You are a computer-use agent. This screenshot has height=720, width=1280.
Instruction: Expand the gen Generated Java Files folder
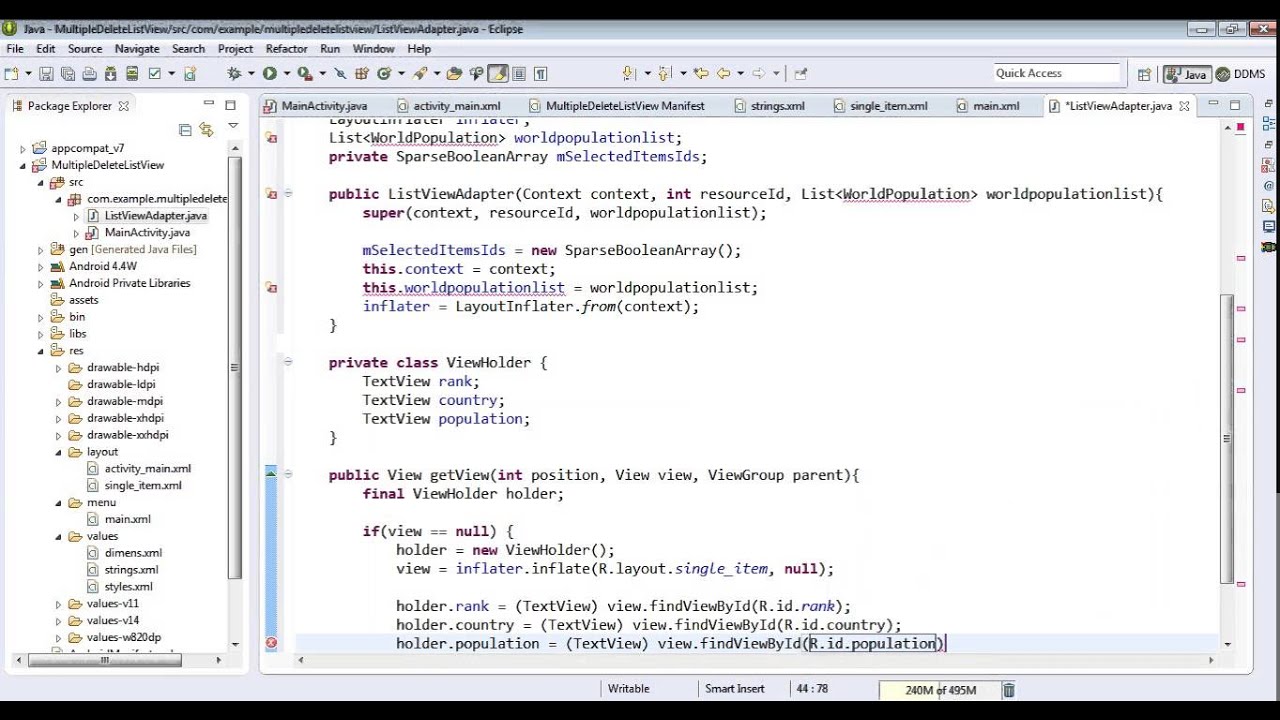click(x=41, y=250)
